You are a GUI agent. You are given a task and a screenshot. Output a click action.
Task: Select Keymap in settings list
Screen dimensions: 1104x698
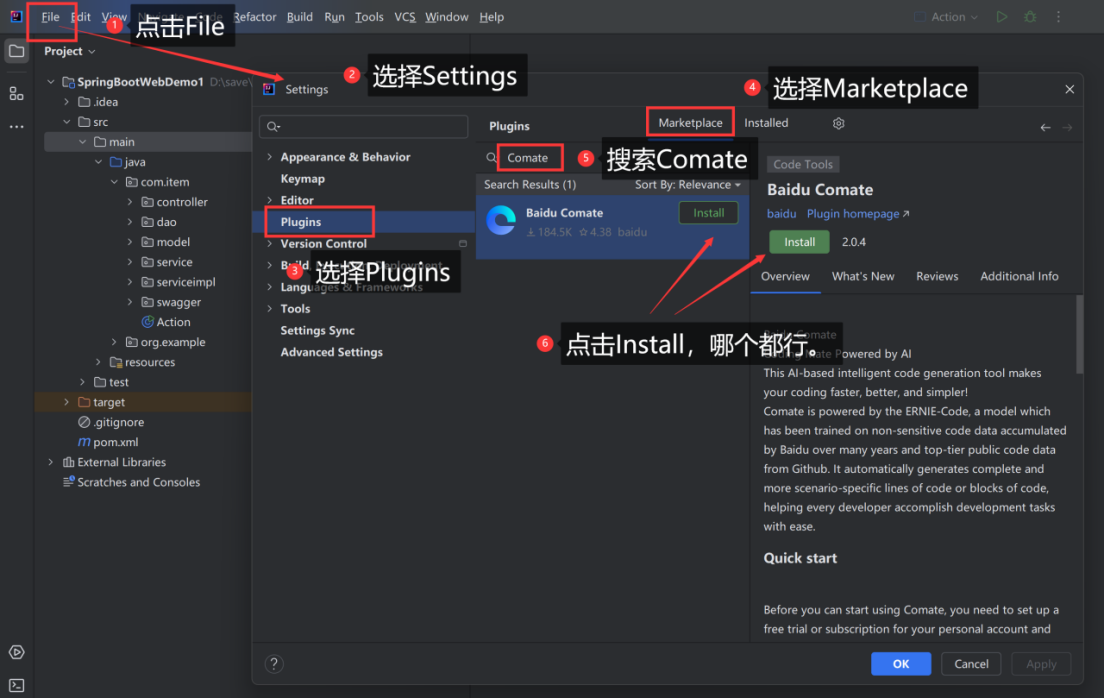coord(302,178)
